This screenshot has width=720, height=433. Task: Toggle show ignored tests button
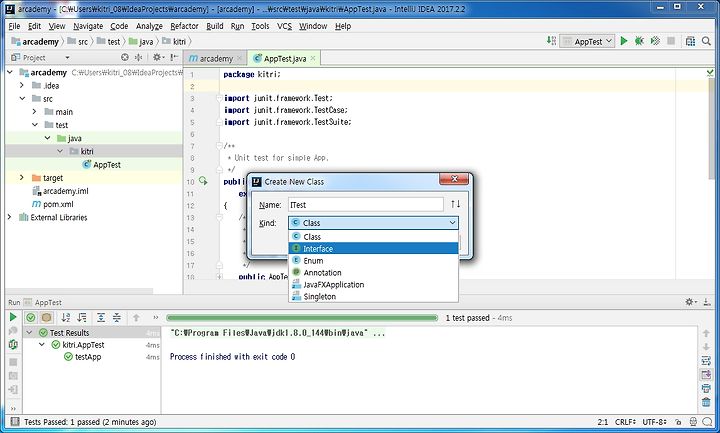pyautogui.click(x=46, y=317)
